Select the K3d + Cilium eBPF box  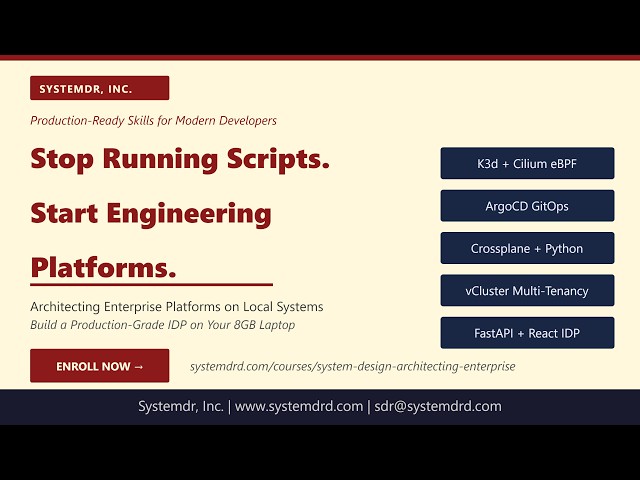pyautogui.click(x=527, y=163)
